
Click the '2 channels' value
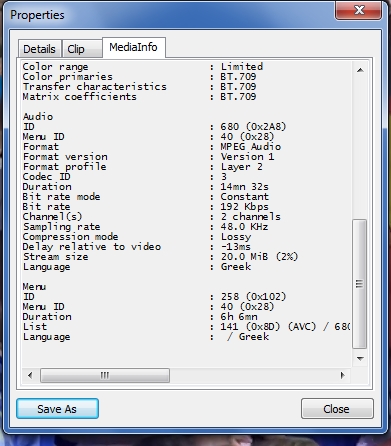(250, 217)
